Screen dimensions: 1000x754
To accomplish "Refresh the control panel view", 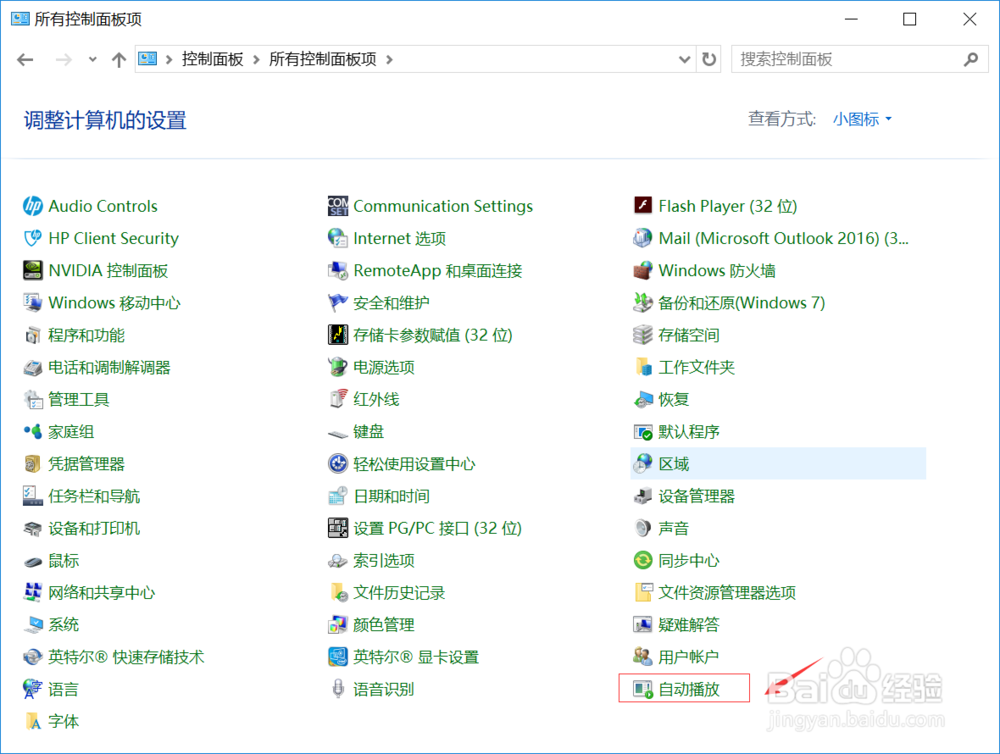I will pos(709,59).
